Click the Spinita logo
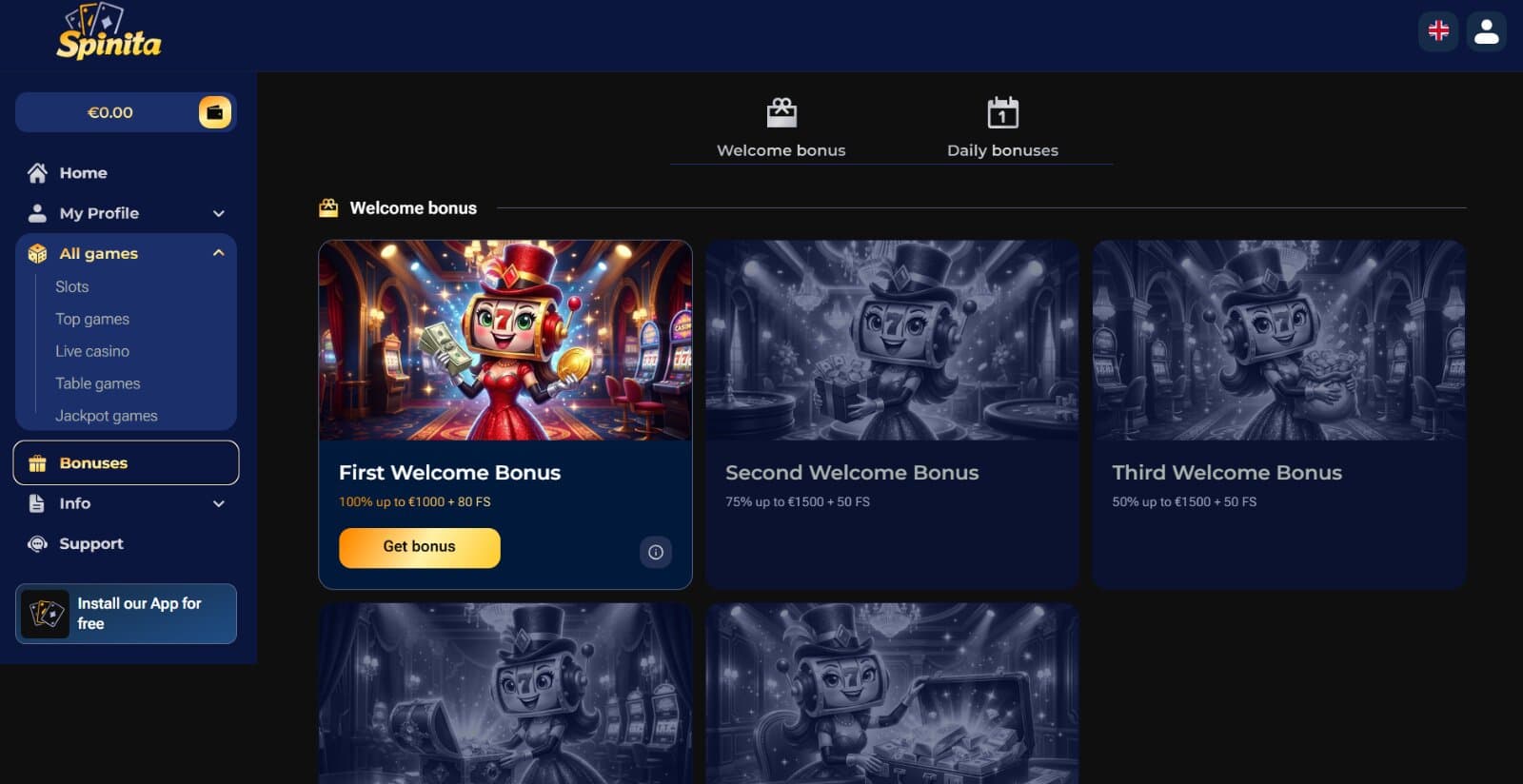This screenshot has height=784, width=1523. [x=109, y=33]
